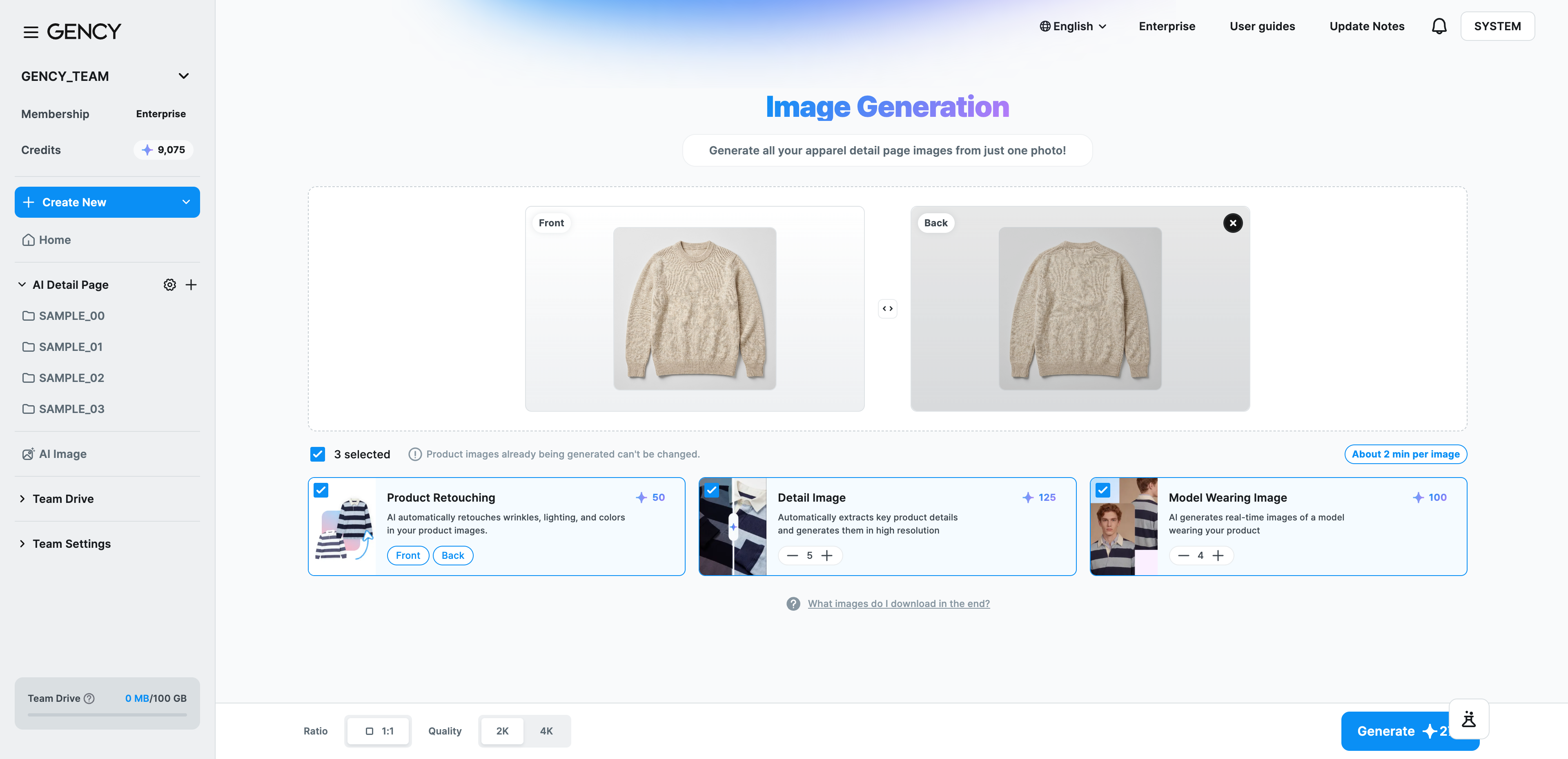The height and width of the screenshot is (759, 1568).
Task: Select 4K quality option
Action: click(547, 731)
